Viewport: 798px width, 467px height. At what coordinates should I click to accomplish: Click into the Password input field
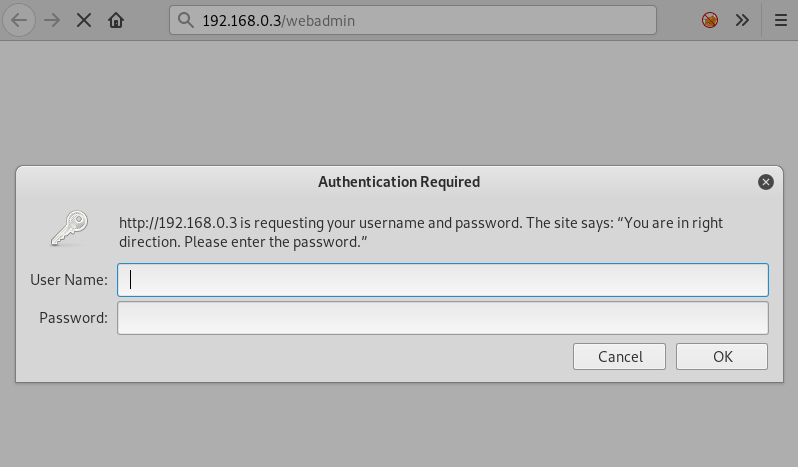(x=442, y=318)
